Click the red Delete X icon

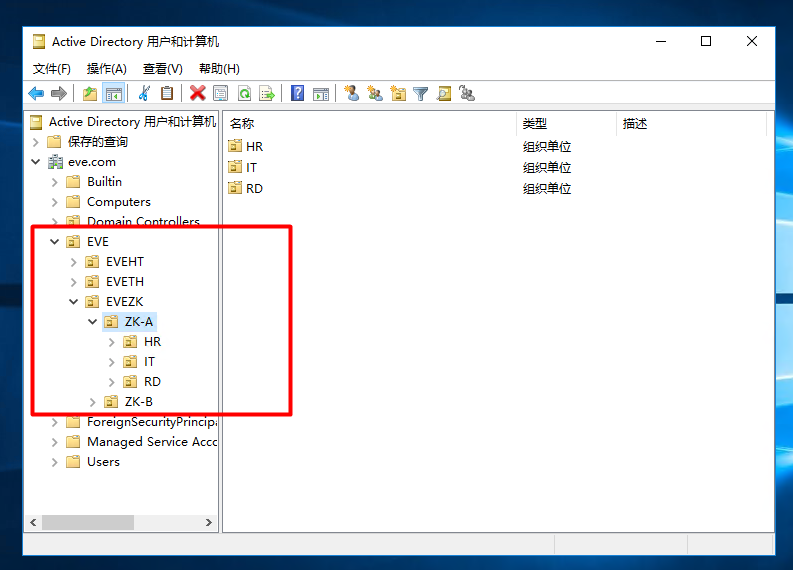point(198,94)
